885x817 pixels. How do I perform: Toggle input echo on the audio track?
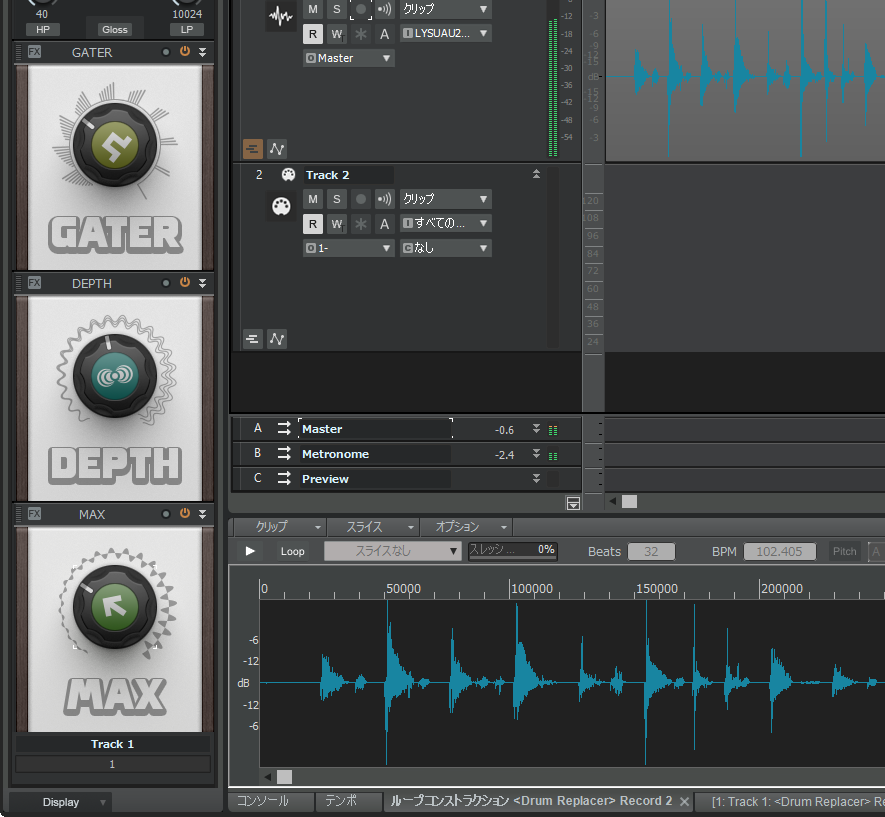(x=384, y=9)
